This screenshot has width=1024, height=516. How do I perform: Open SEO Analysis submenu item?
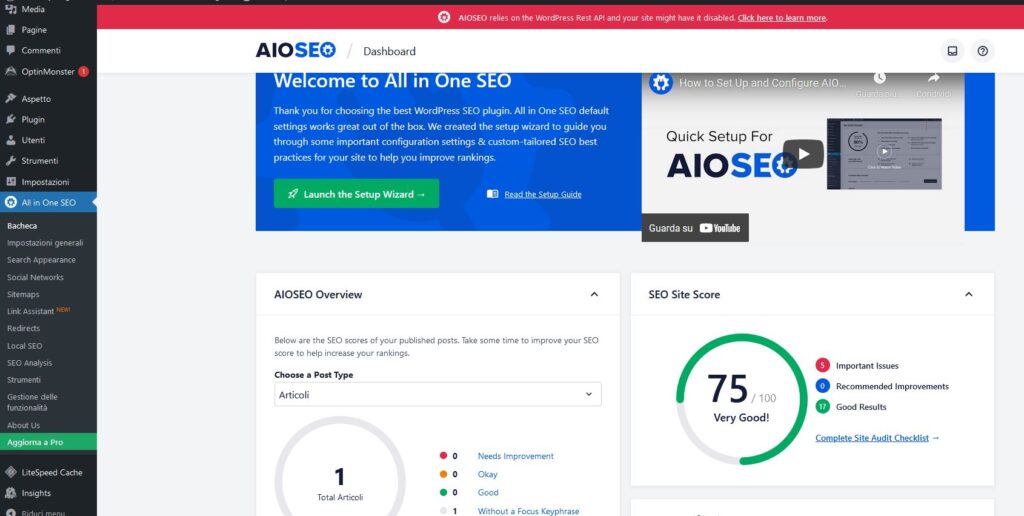pyautogui.click(x=29, y=363)
